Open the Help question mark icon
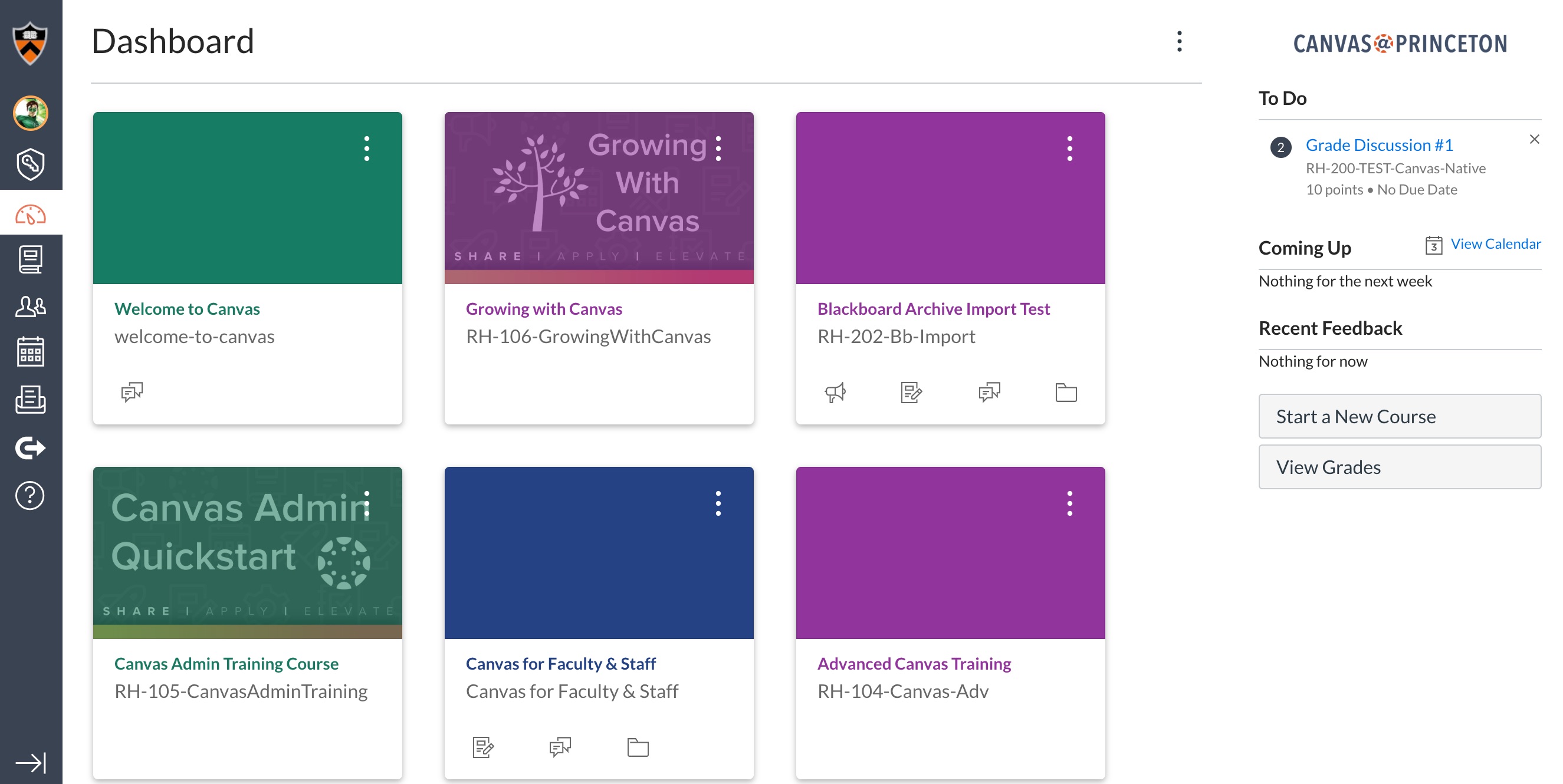This screenshot has width=1563, height=784. tap(30, 495)
